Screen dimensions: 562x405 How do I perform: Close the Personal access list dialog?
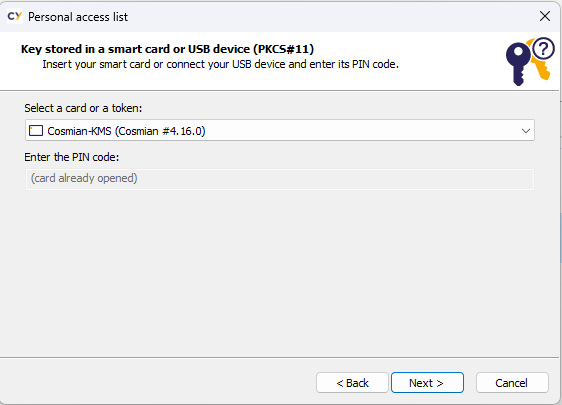pyautogui.click(x=545, y=16)
